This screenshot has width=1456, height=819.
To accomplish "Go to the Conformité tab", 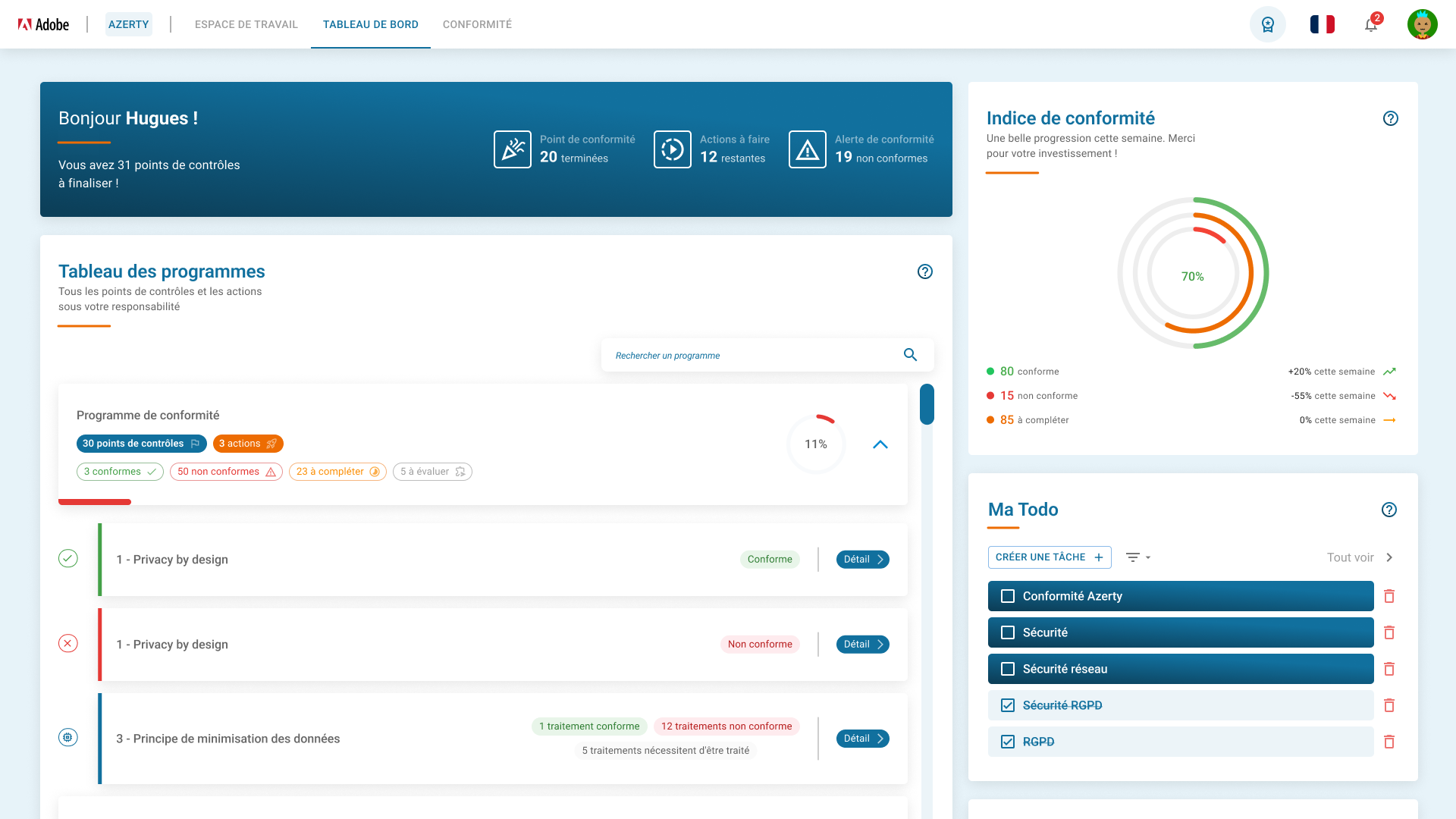I will click(x=478, y=24).
